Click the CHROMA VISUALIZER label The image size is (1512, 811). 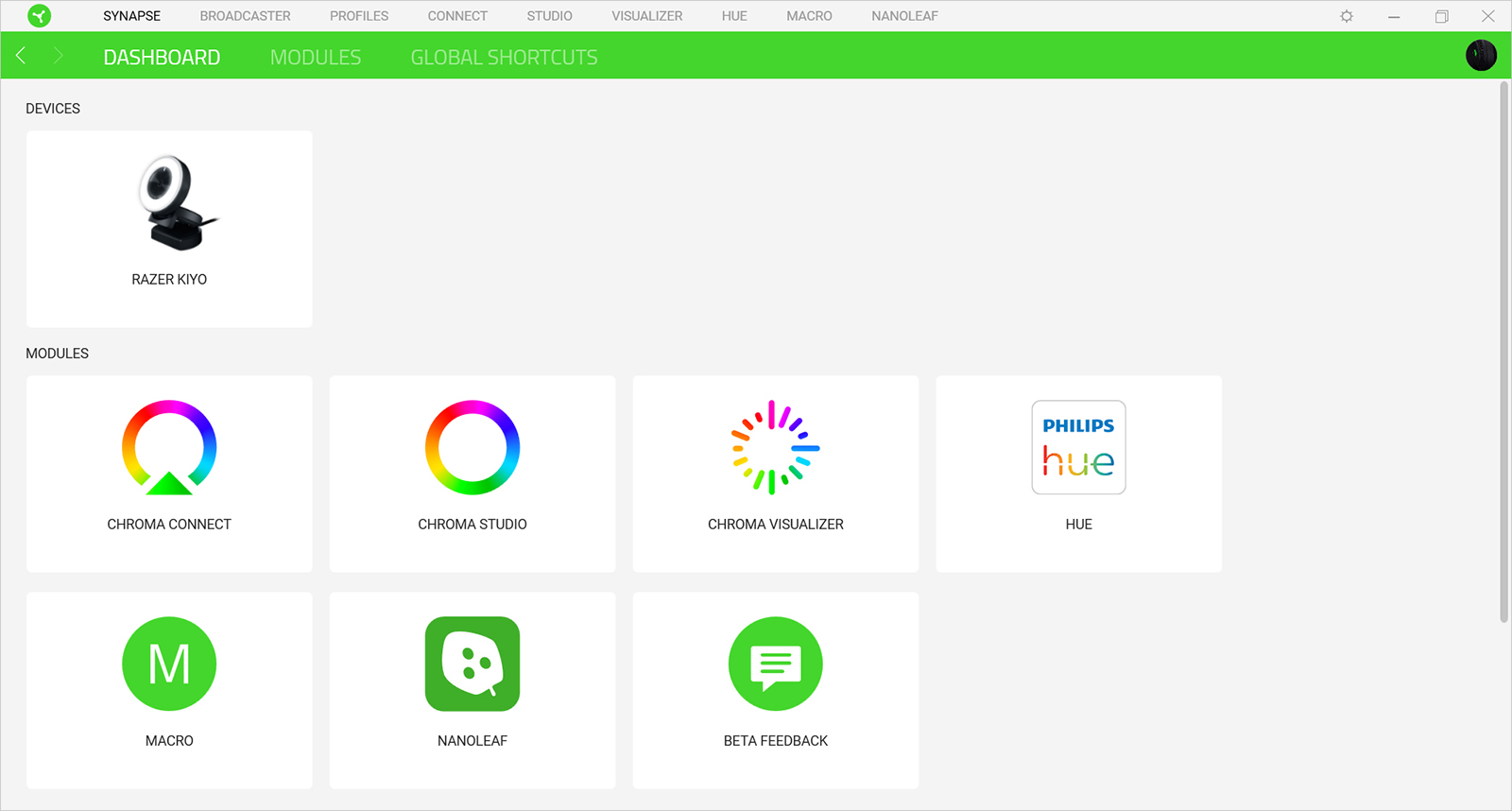(776, 525)
